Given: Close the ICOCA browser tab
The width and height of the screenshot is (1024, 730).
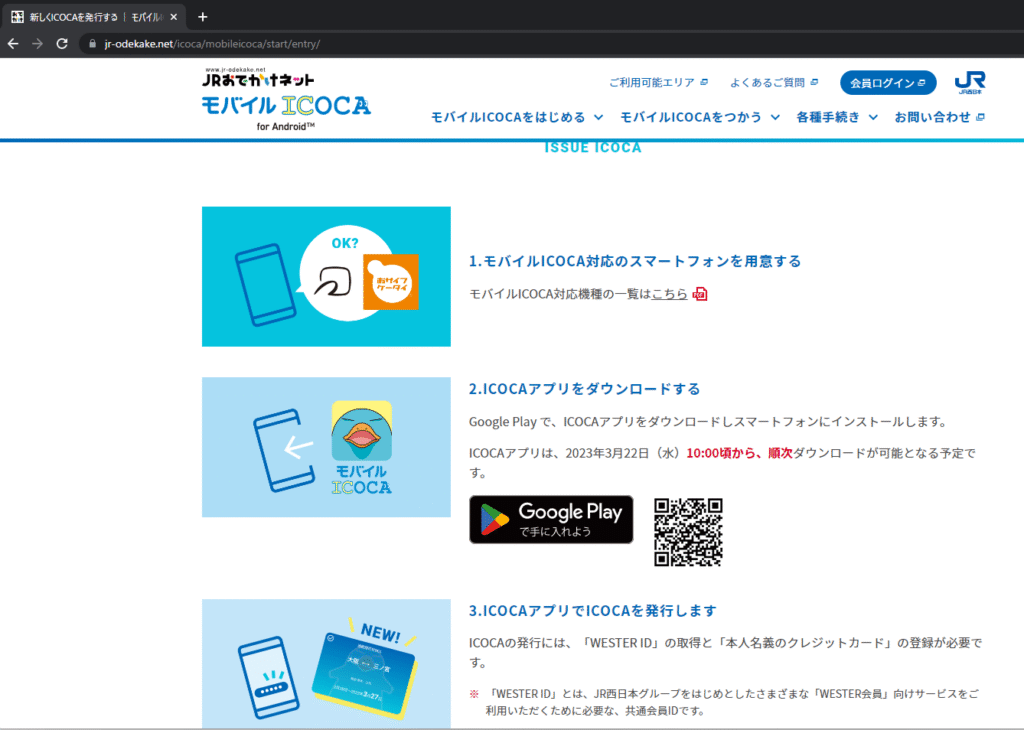Looking at the screenshot, I should click(174, 17).
